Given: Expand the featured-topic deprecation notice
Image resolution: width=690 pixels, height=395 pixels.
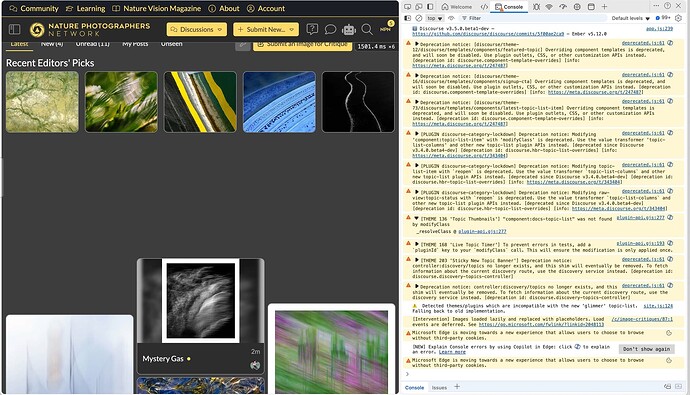Looking at the screenshot, I should [416, 44].
